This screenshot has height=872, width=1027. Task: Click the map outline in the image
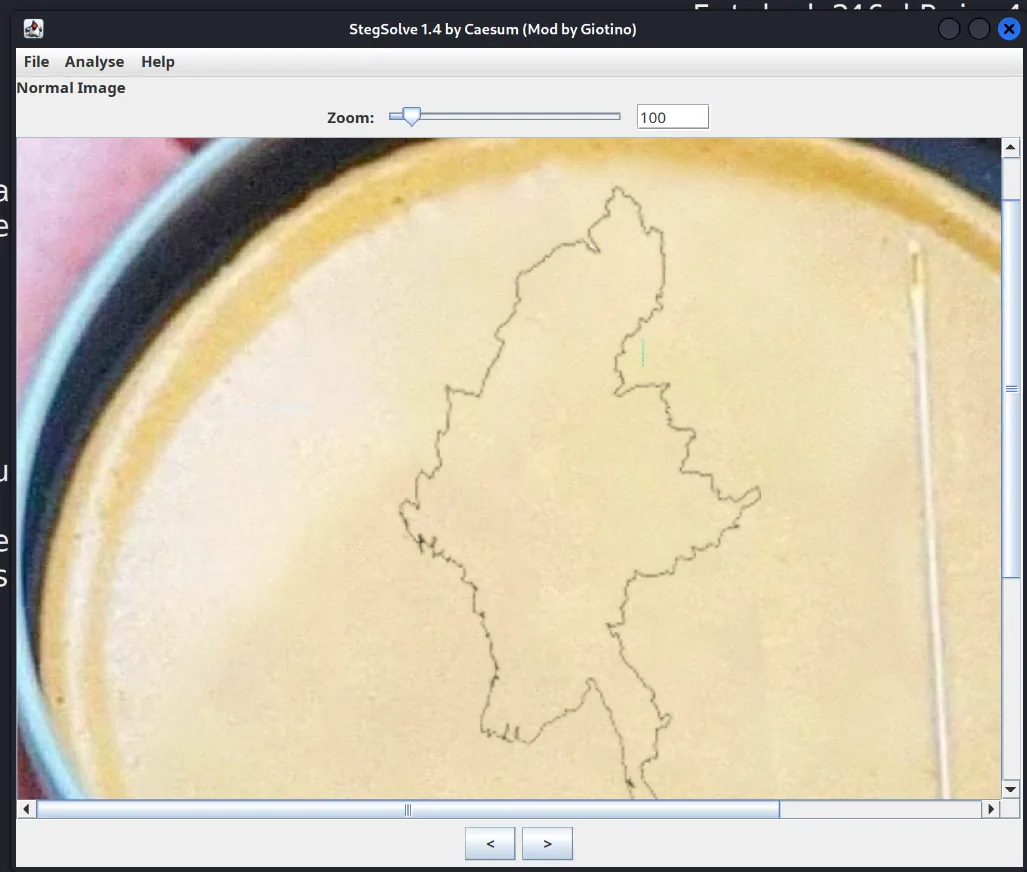(x=580, y=495)
